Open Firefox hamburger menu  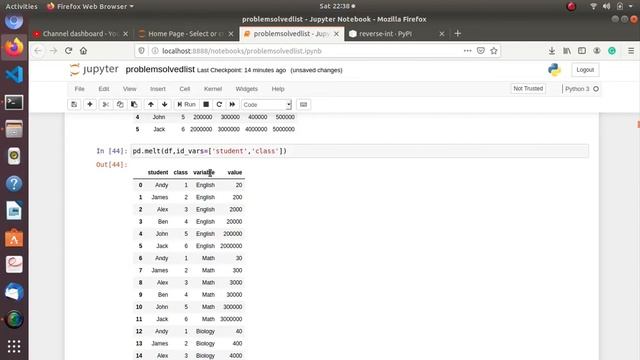point(631,51)
